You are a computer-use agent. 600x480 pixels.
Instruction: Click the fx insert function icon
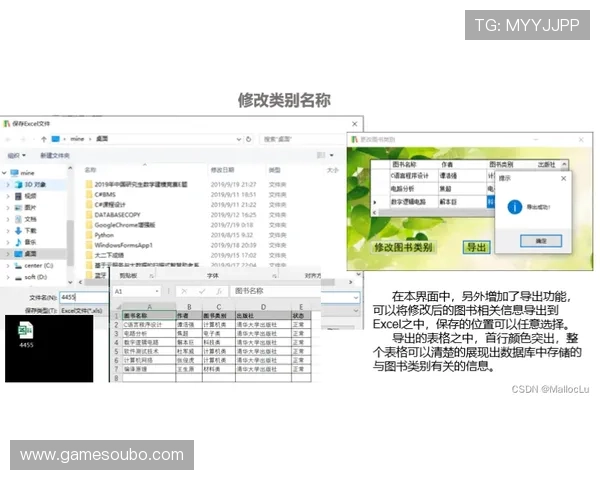219,291
